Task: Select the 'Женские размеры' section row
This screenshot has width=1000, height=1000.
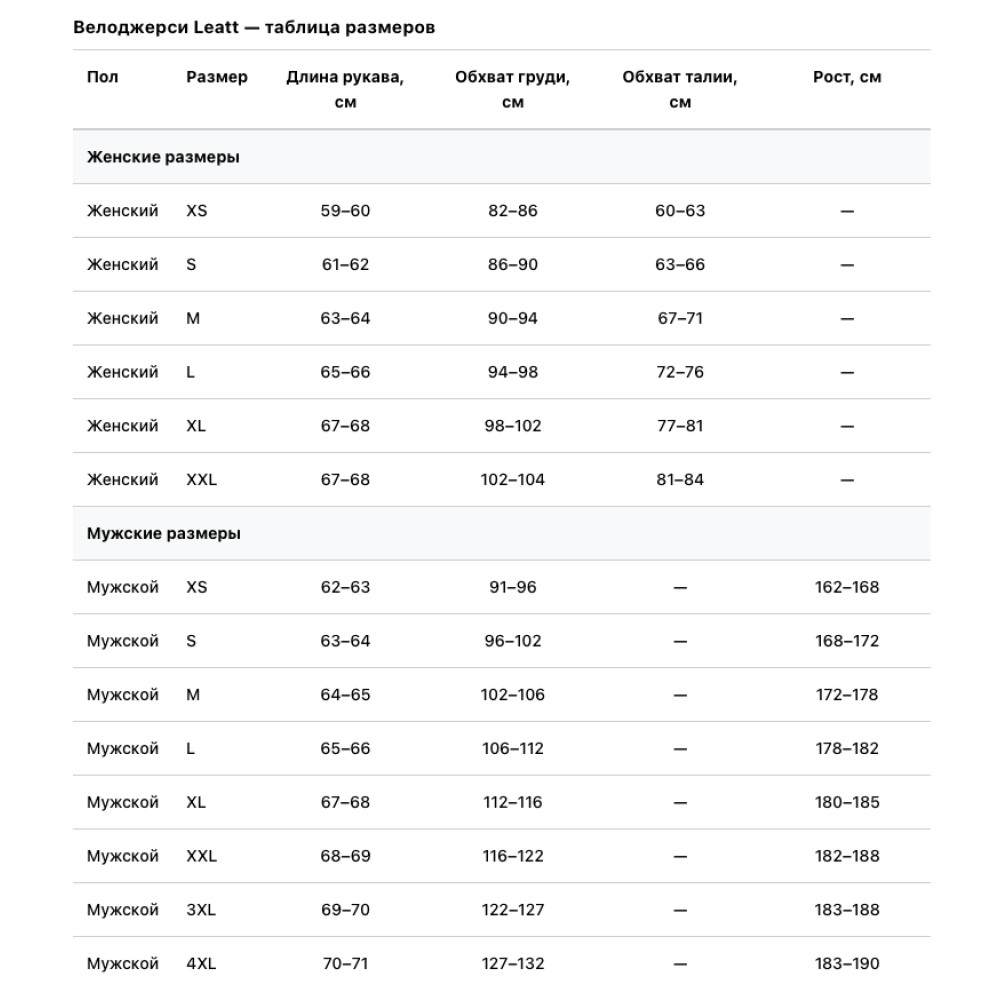Action: pos(501,157)
